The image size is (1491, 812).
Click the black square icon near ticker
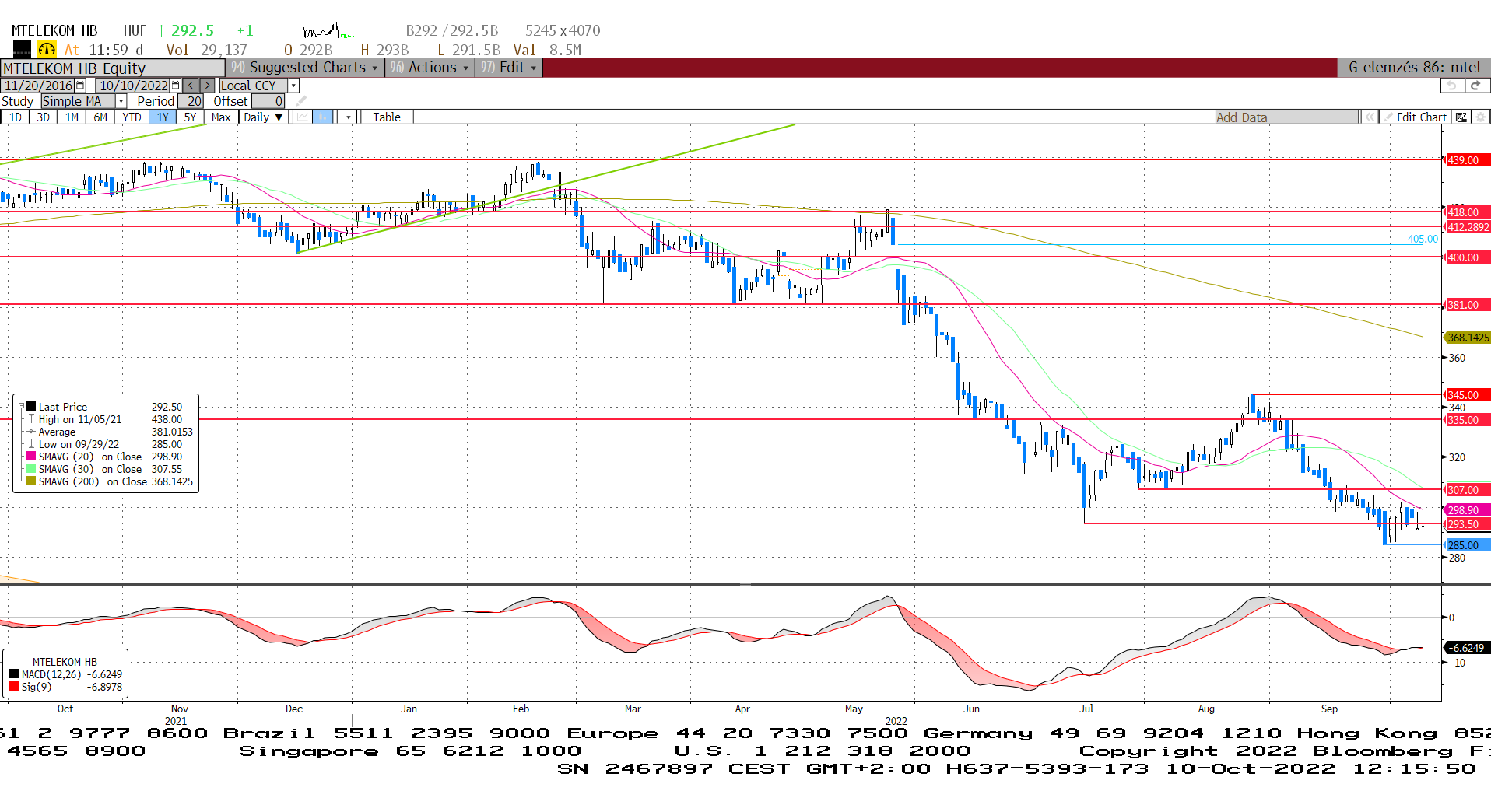[x=22, y=49]
